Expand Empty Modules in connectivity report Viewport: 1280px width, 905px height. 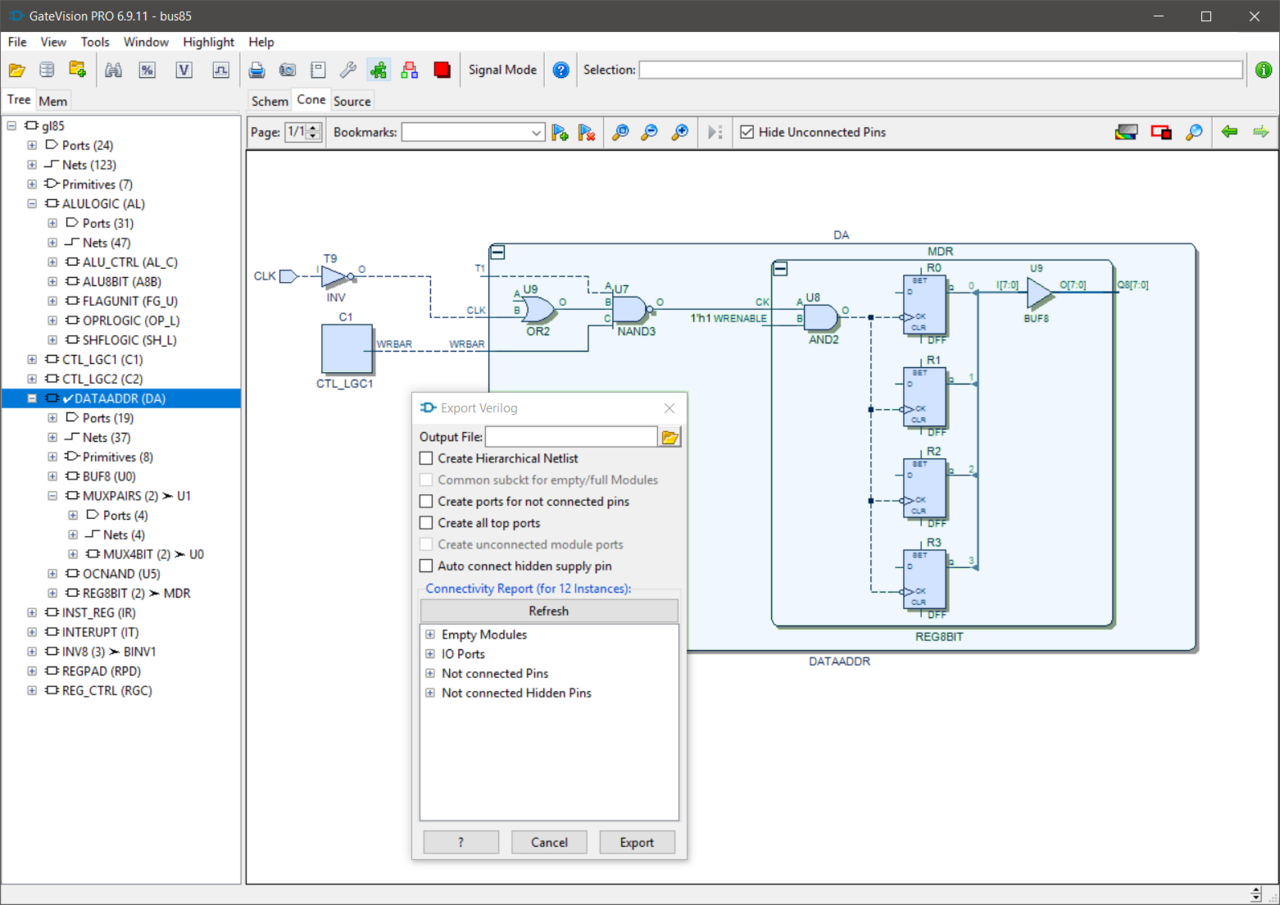point(430,635)
